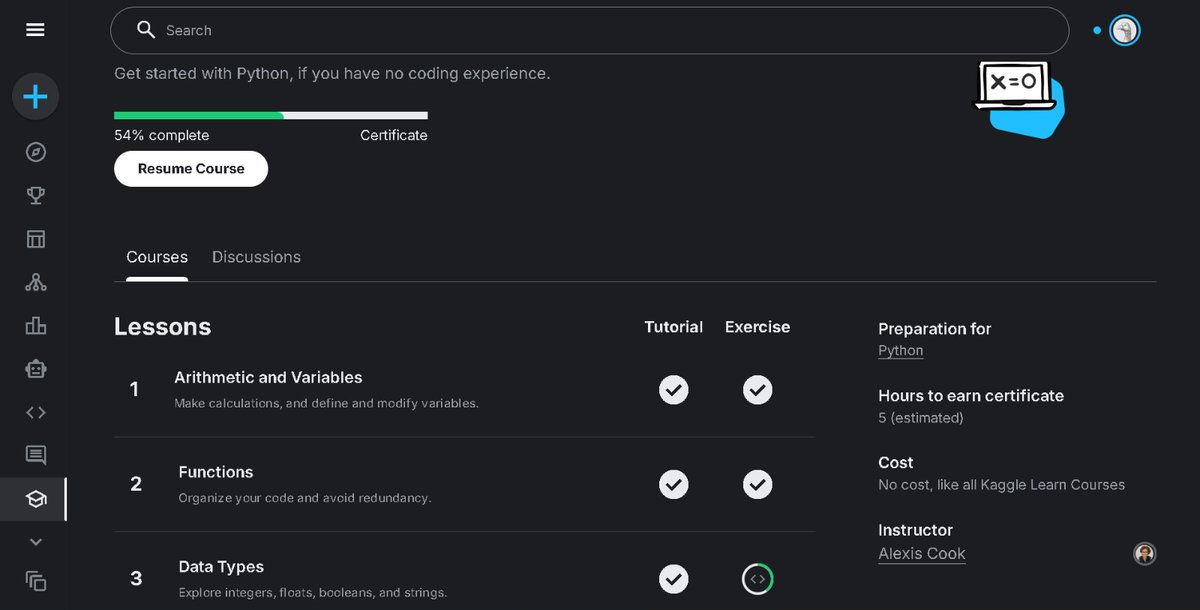Click the 'Cost' heading
Image resolution: width=1200 pixels, height=610 pixels.
pyautogui.click(x=896, y=463)
